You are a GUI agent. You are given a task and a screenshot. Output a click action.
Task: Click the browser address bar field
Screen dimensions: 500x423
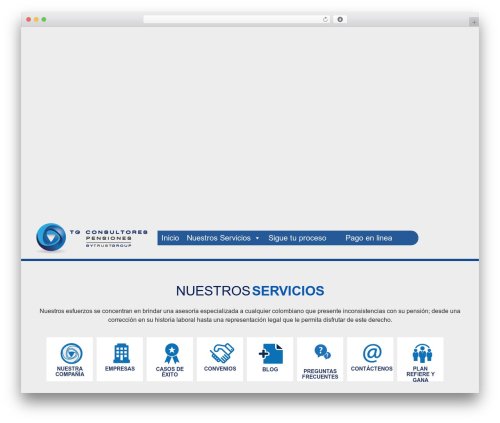coord(237,19)
